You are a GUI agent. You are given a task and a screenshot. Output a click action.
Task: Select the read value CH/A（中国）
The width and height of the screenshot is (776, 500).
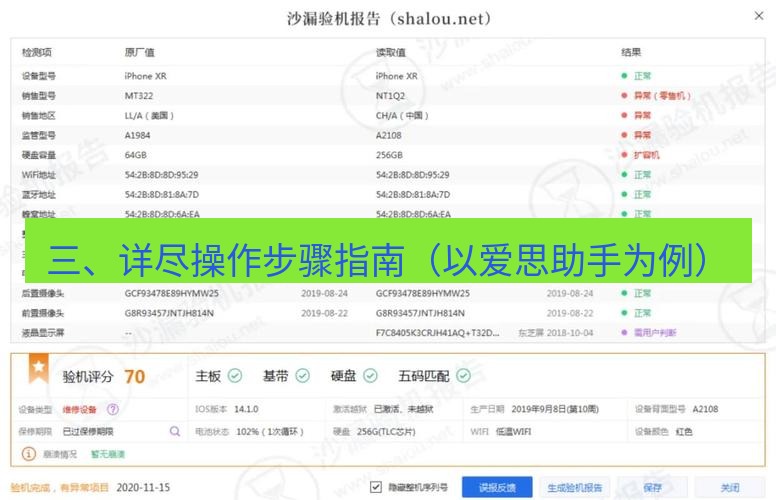tap(402, 115)
